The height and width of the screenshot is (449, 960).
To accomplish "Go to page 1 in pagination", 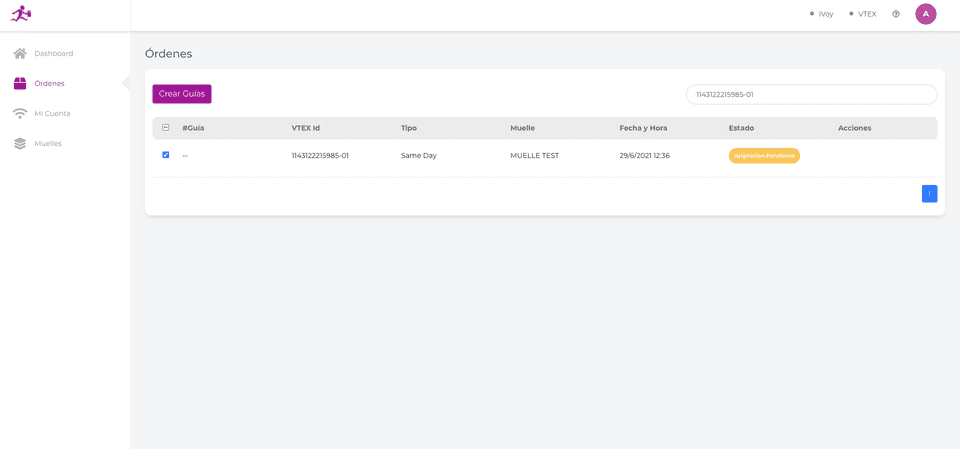I will click(x=929, y=194).
